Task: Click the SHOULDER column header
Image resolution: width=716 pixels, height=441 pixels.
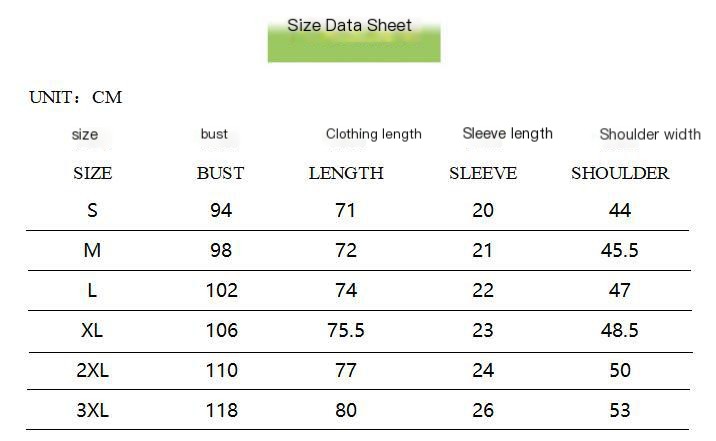Action: point(620,173)
